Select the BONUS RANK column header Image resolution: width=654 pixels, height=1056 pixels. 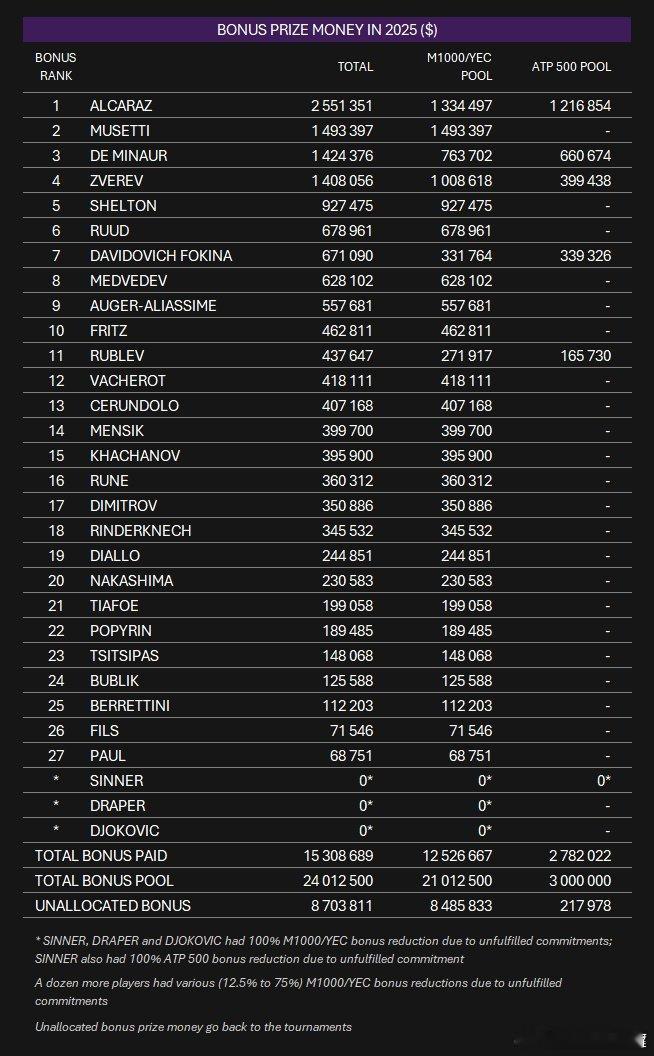56,67
